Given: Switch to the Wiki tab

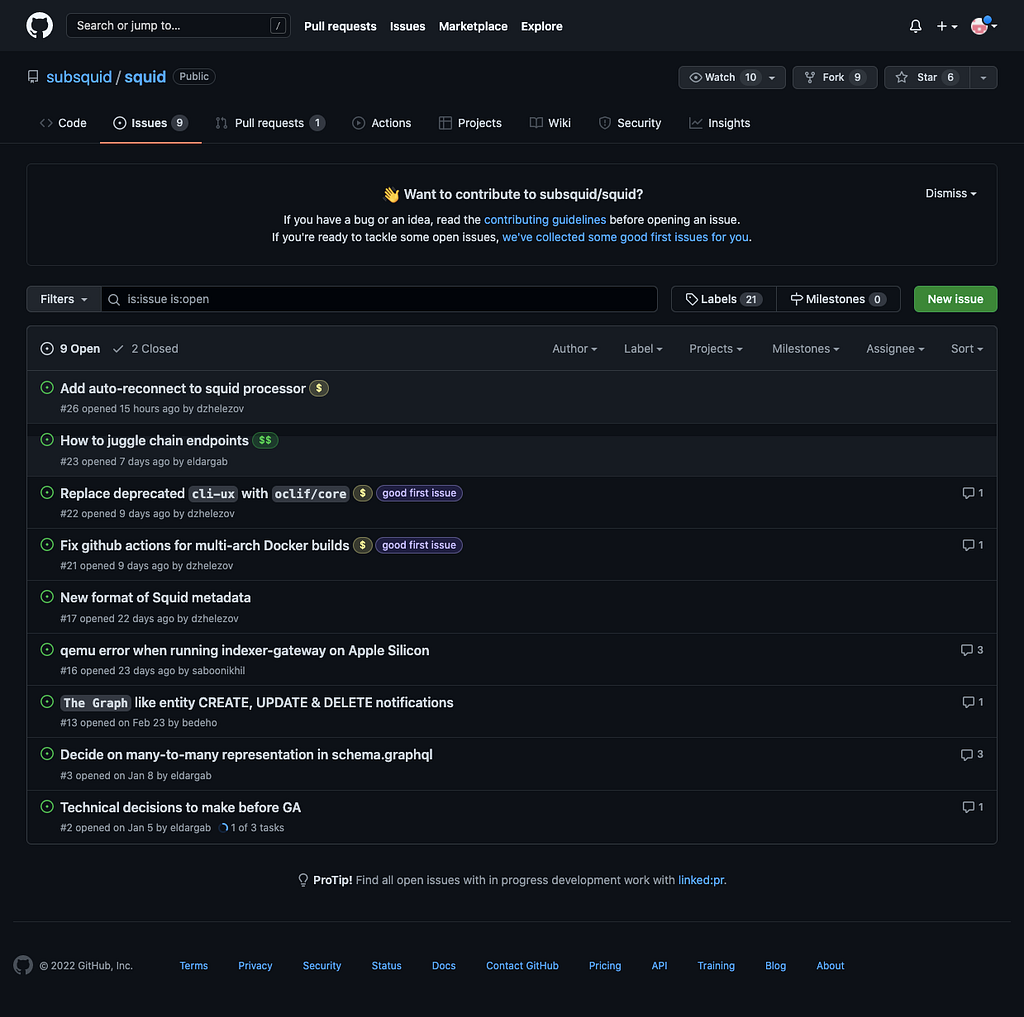Looking at the screenshot, I should pyautogui.click(x=551, y=123).
